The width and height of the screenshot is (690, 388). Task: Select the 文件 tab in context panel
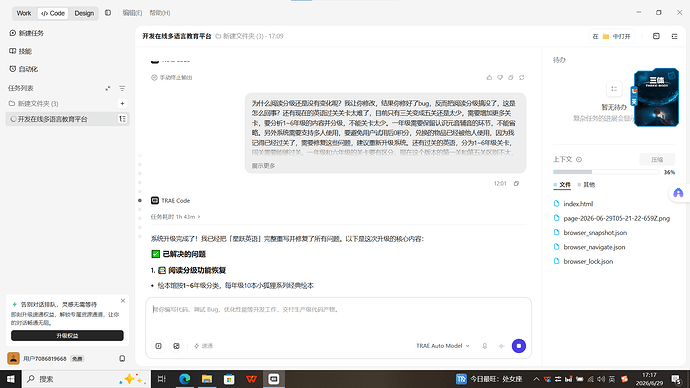click(562, 185)
